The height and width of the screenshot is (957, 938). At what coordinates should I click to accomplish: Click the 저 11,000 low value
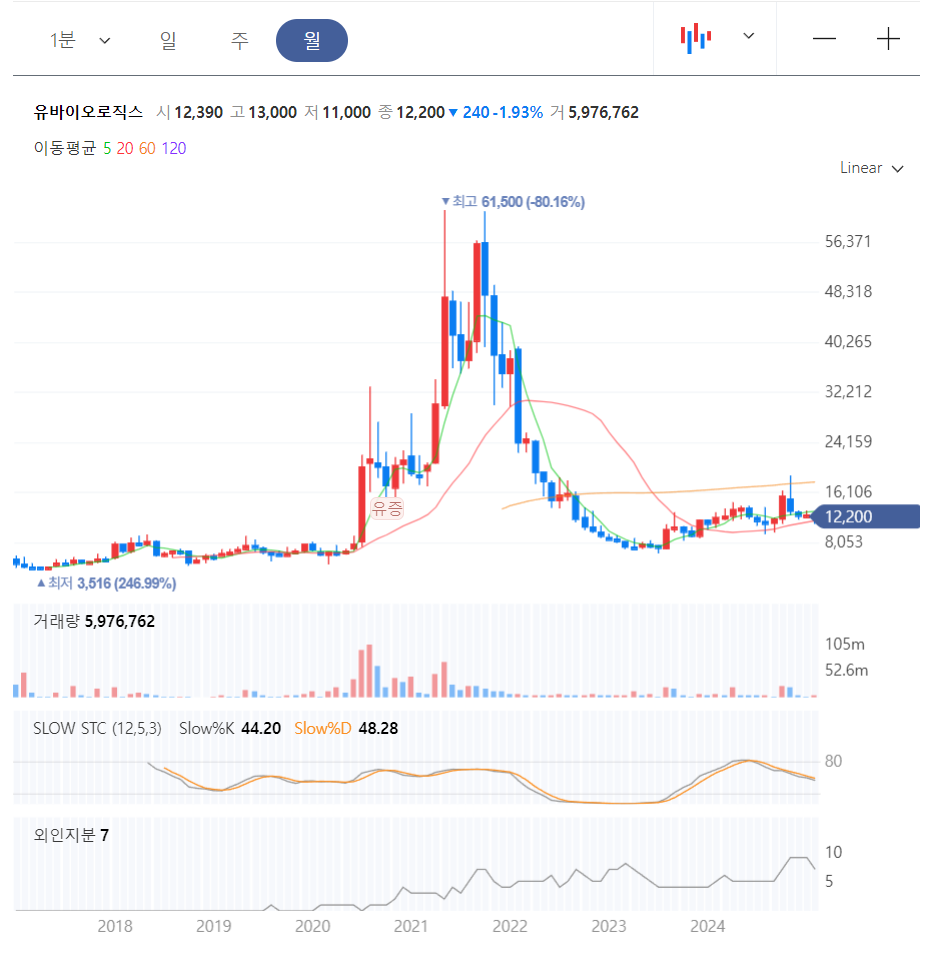pos(337,112)
